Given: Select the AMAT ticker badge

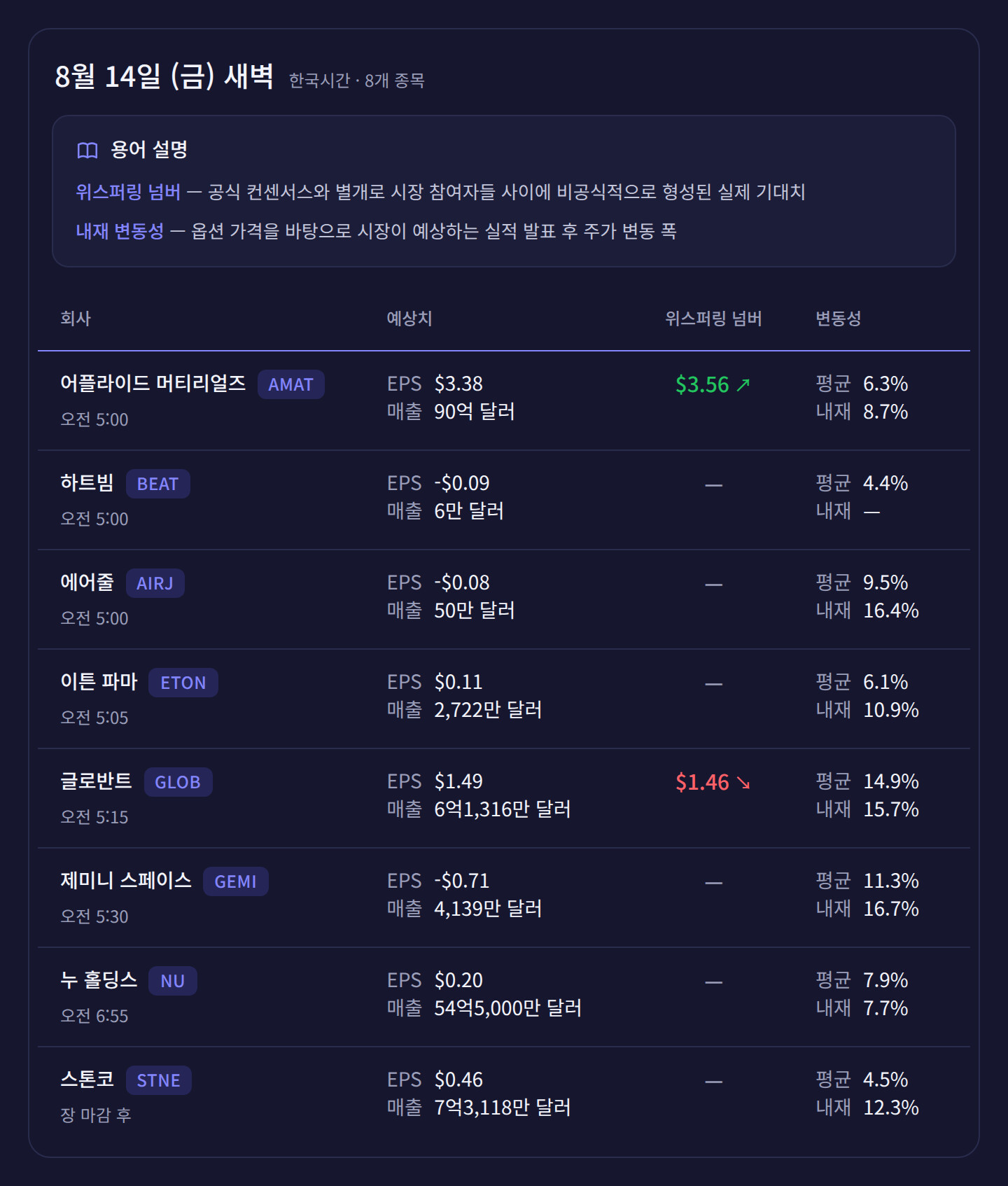Looking at the screenshot, I should [x=290, y=384].
